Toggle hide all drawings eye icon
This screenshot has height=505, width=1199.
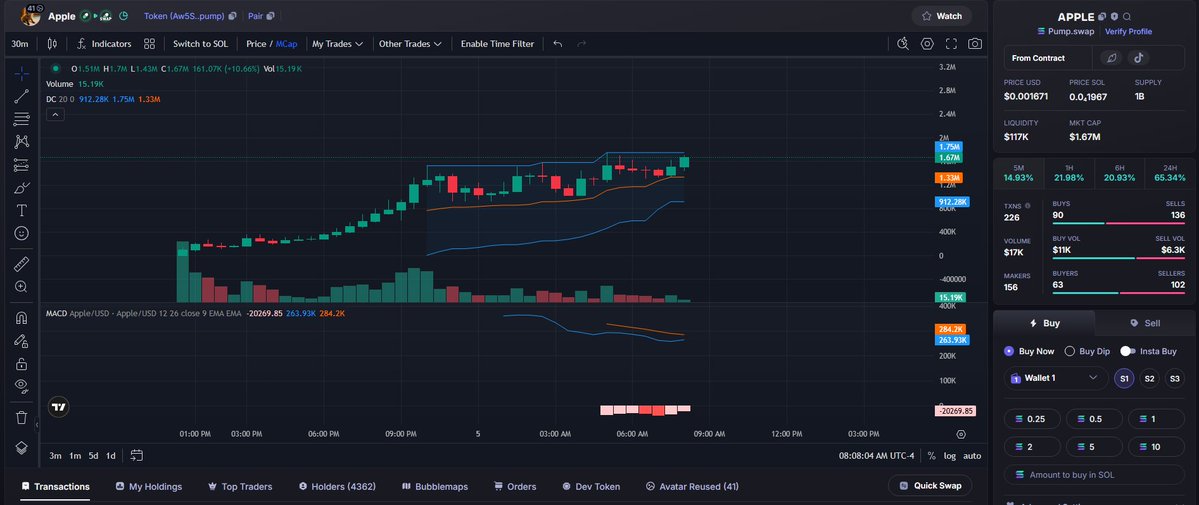[21, 386]
